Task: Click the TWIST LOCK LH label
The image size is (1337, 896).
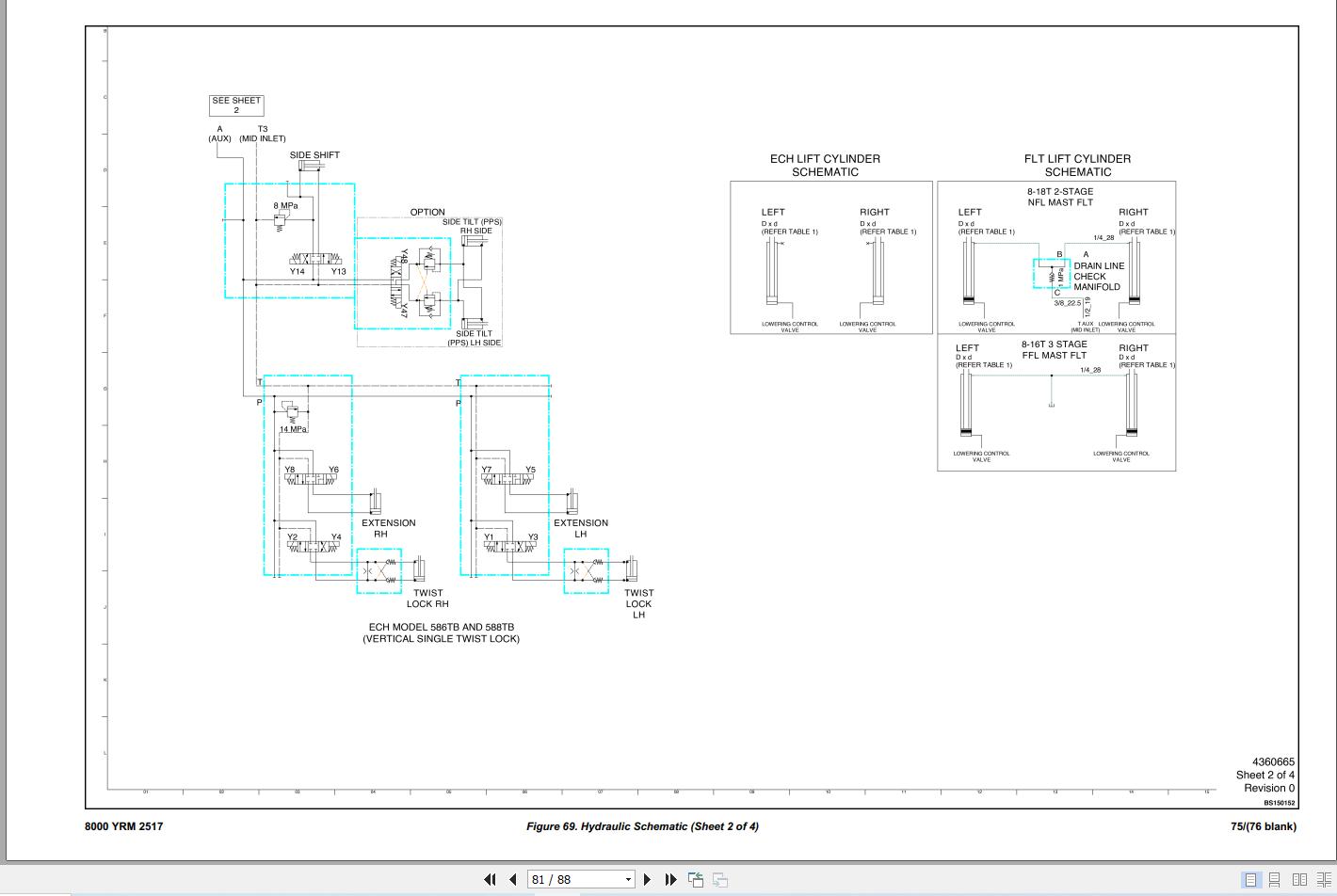Action: [x=638, y=604]
